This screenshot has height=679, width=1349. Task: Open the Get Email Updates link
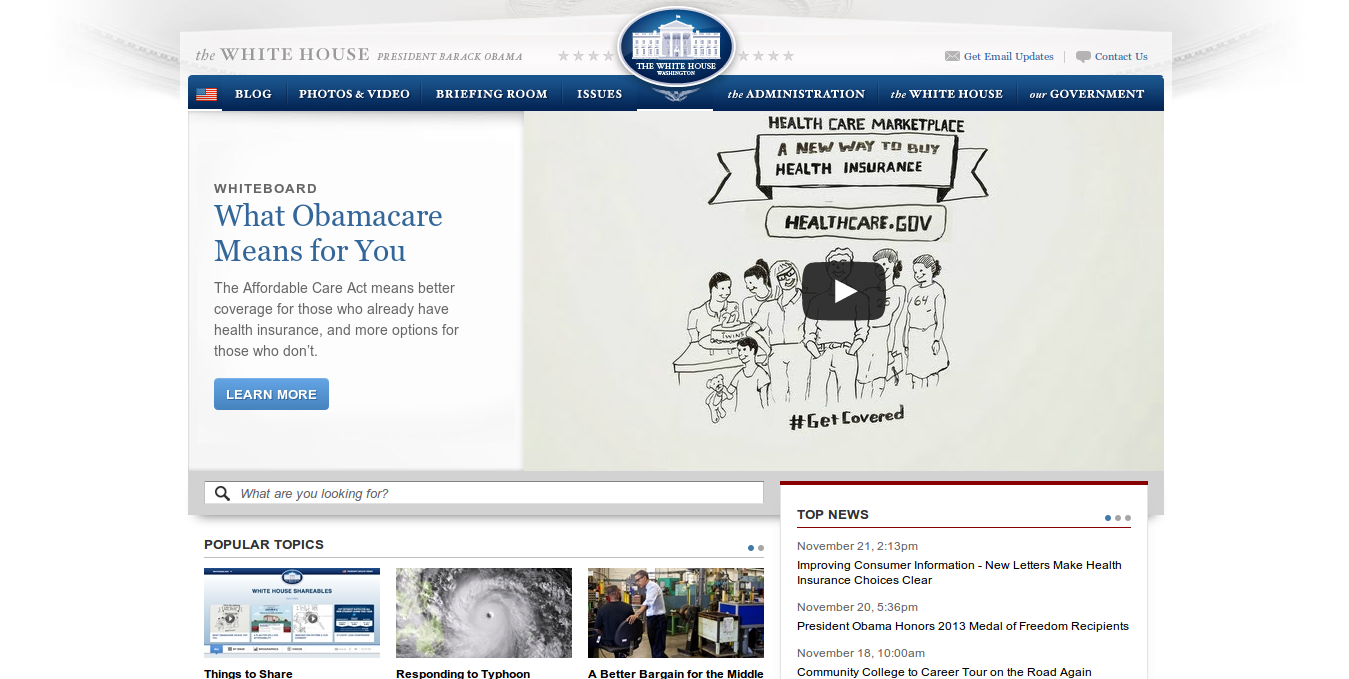1008,57
